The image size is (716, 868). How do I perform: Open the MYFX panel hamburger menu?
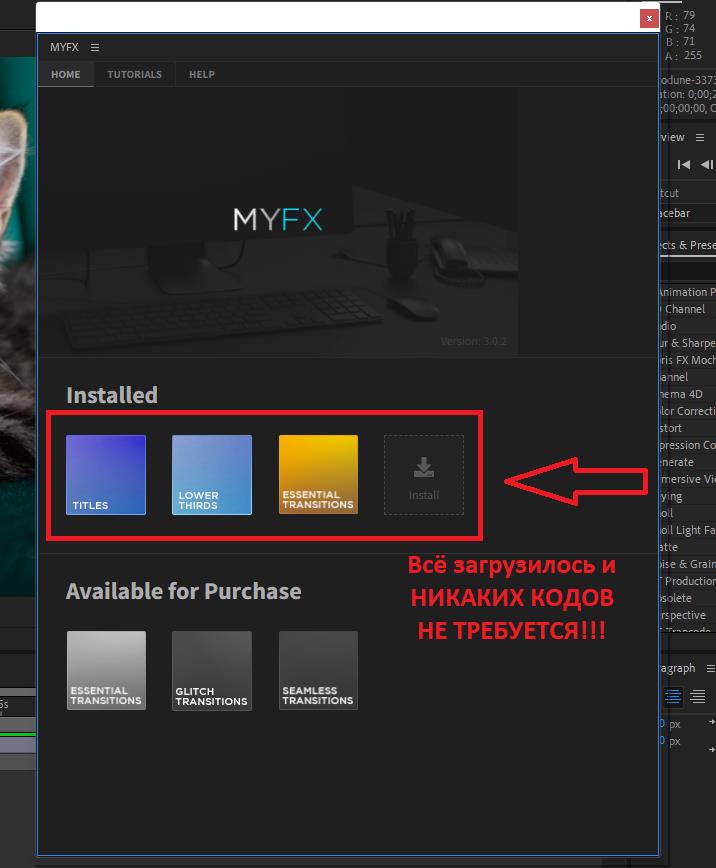coord(95,48)
